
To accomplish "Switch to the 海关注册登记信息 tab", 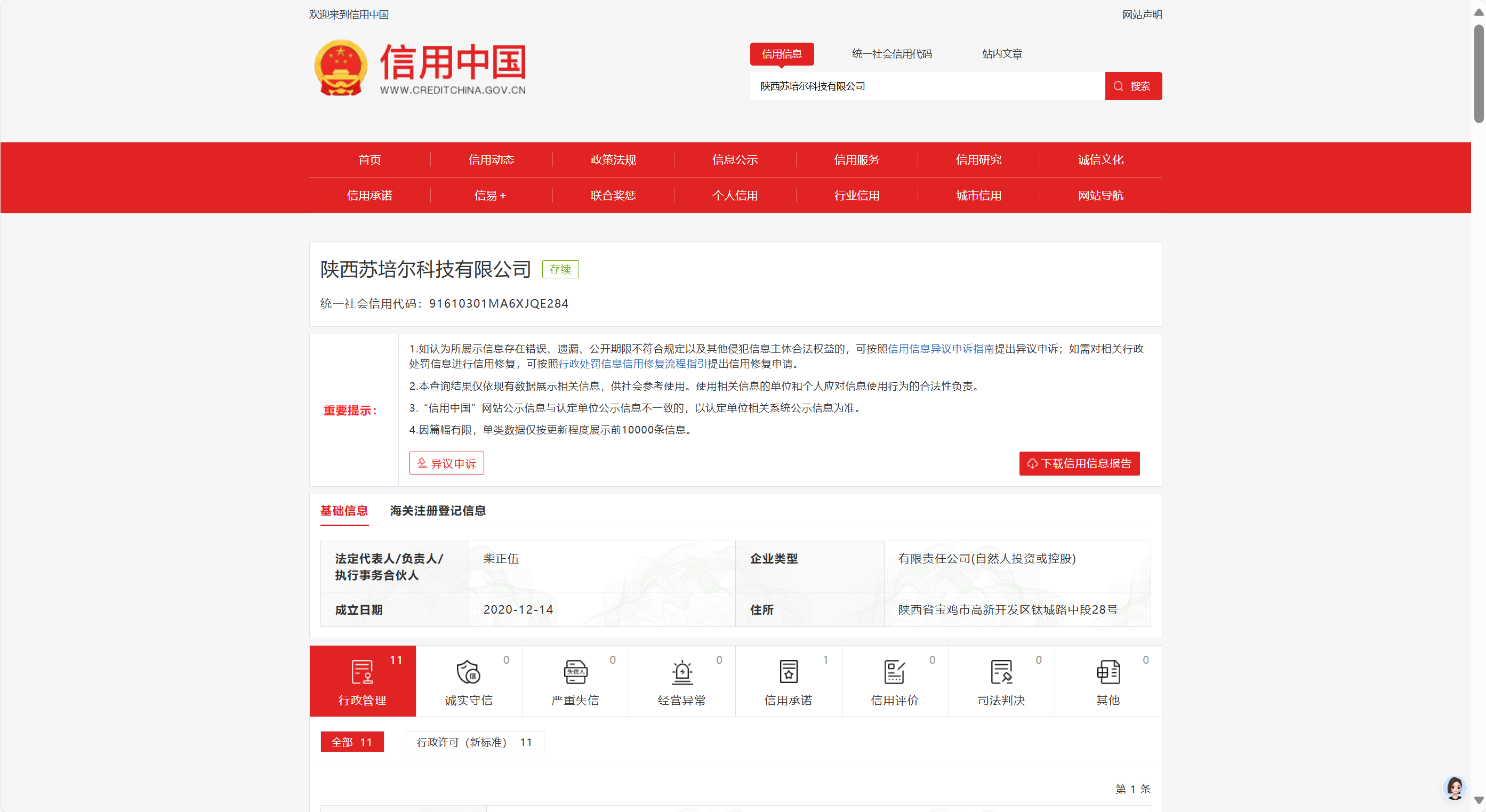I will (438, 510).
